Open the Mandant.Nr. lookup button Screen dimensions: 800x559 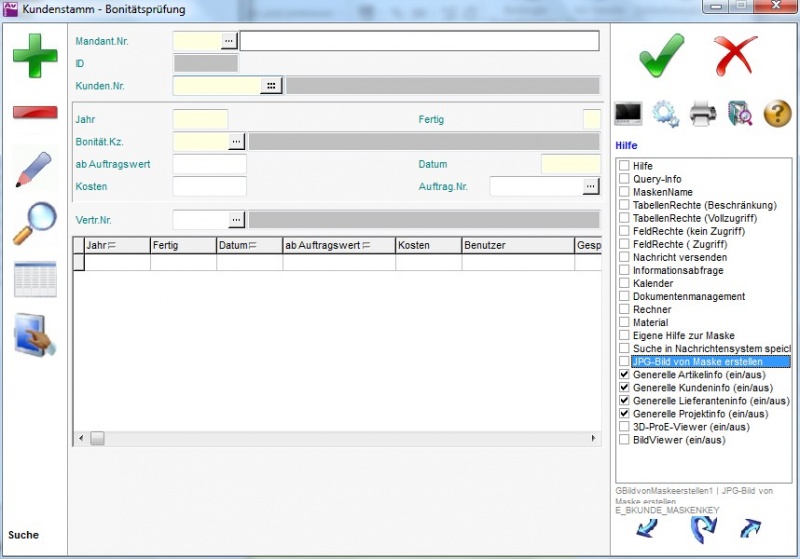point(230,41)
